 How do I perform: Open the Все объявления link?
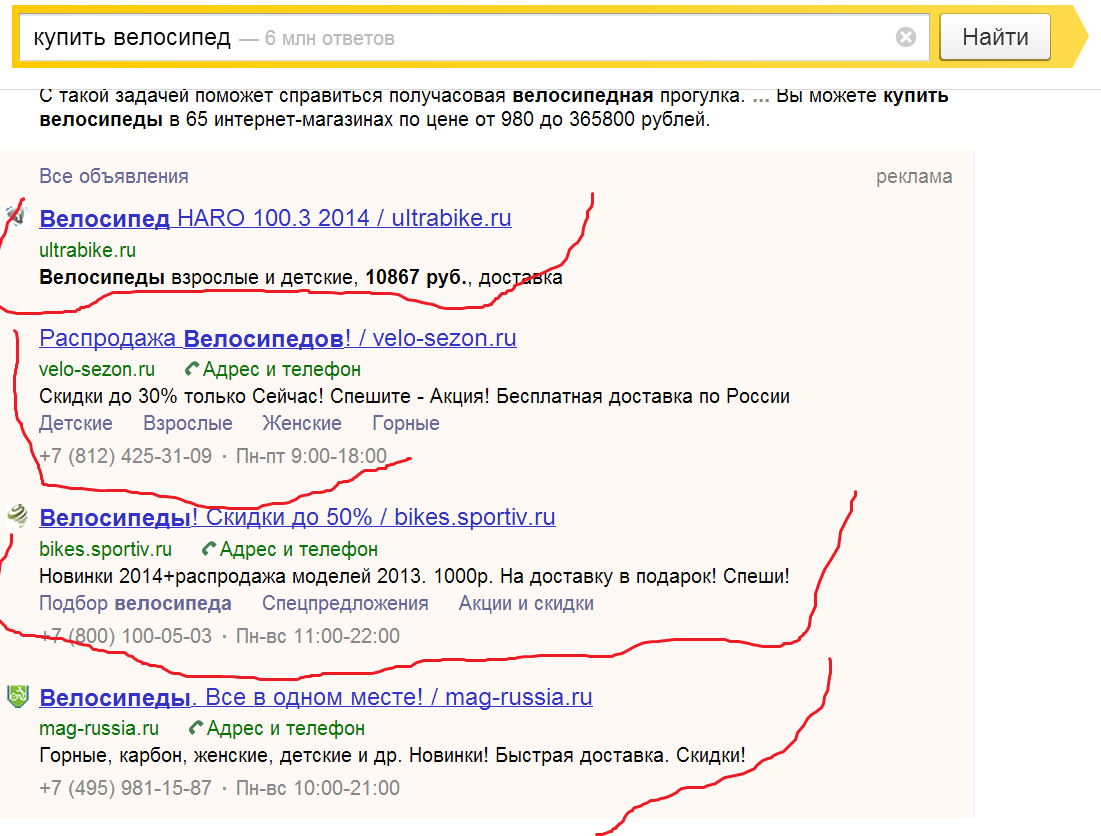[114, 176]
